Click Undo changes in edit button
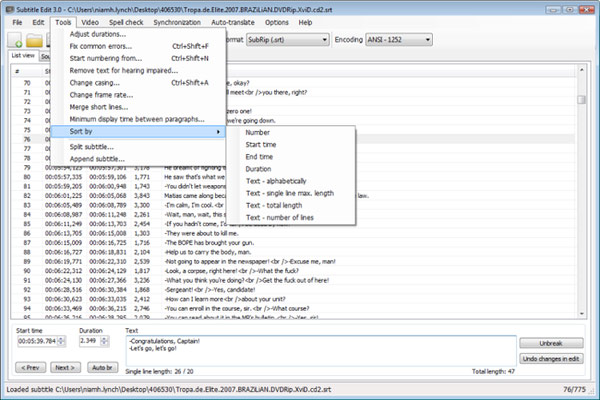This screenshot has width=600, height=400. click(552, 358)
